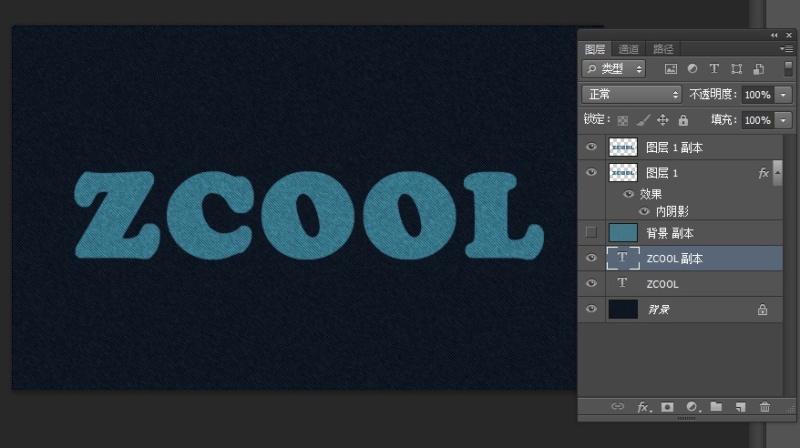
Task: Hide the 背景 layer
Action: coord(591,309)
